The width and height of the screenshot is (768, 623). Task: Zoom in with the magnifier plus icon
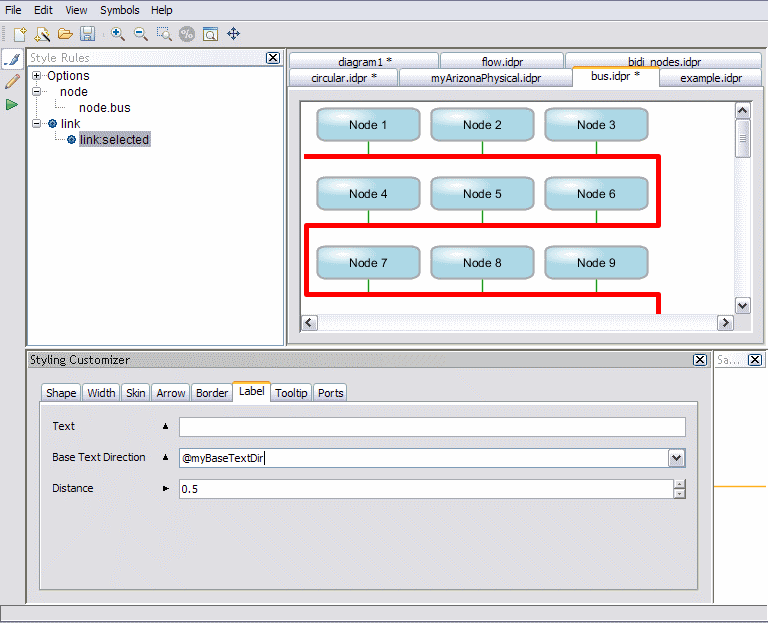click(x=118, y=34)
